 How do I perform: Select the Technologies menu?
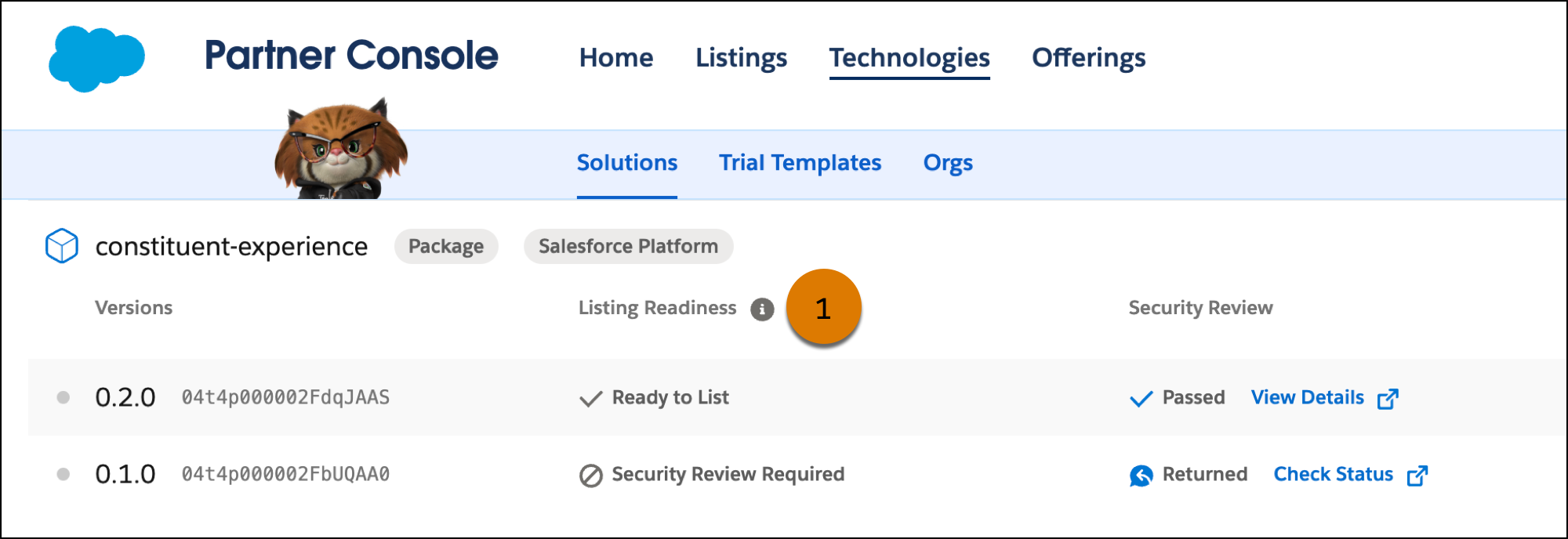tap(909, 58)
